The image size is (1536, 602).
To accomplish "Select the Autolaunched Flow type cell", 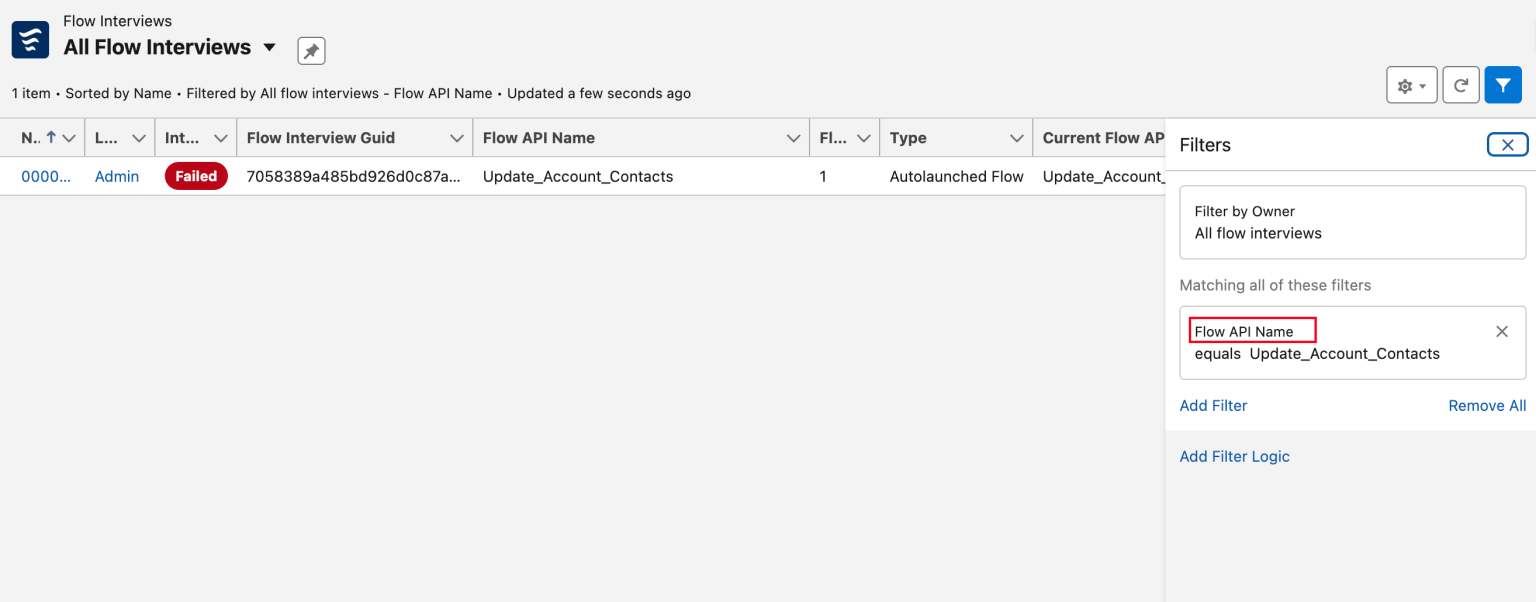I will (956, 177).
